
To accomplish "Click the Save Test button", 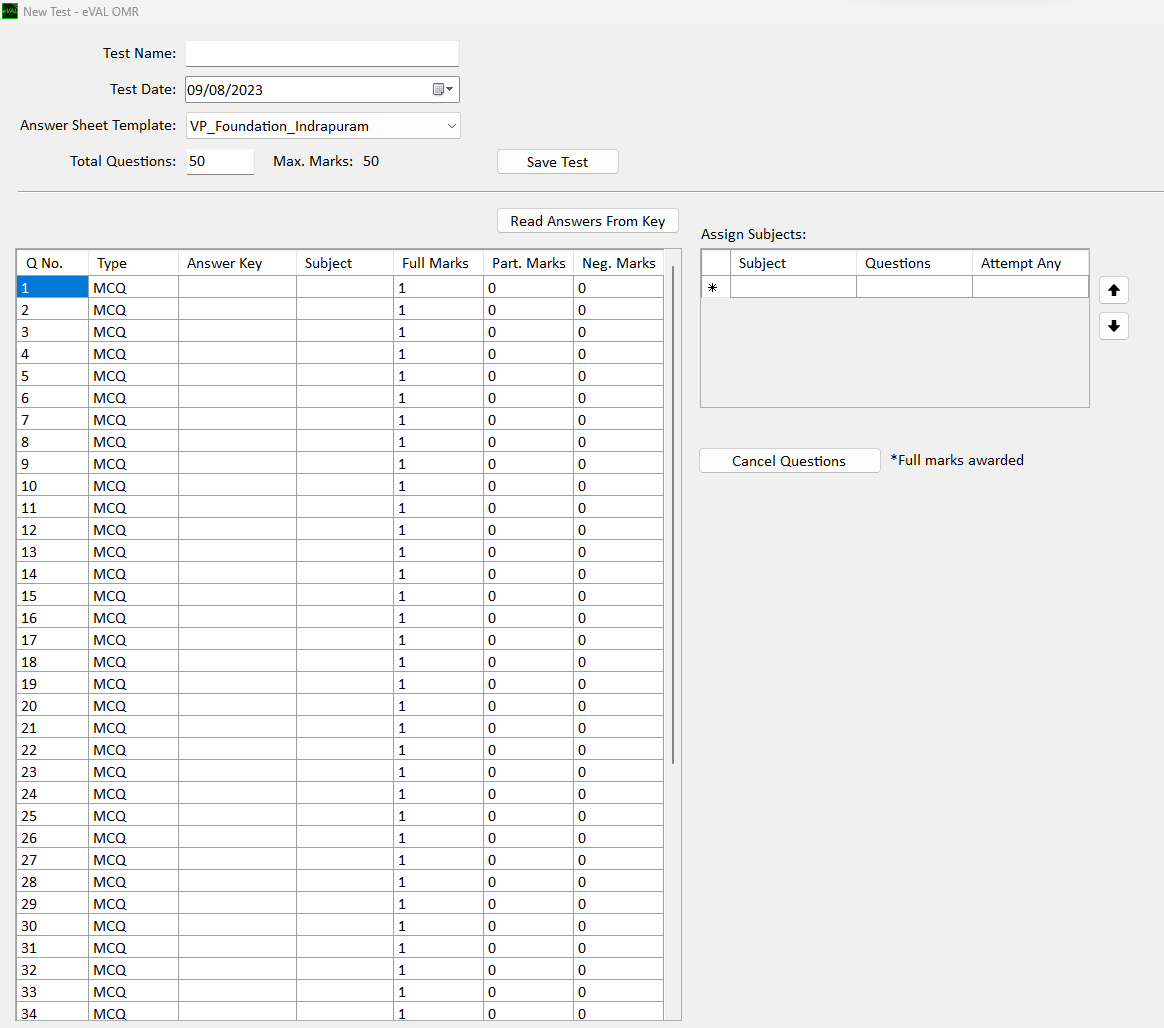I will point(557,162).
